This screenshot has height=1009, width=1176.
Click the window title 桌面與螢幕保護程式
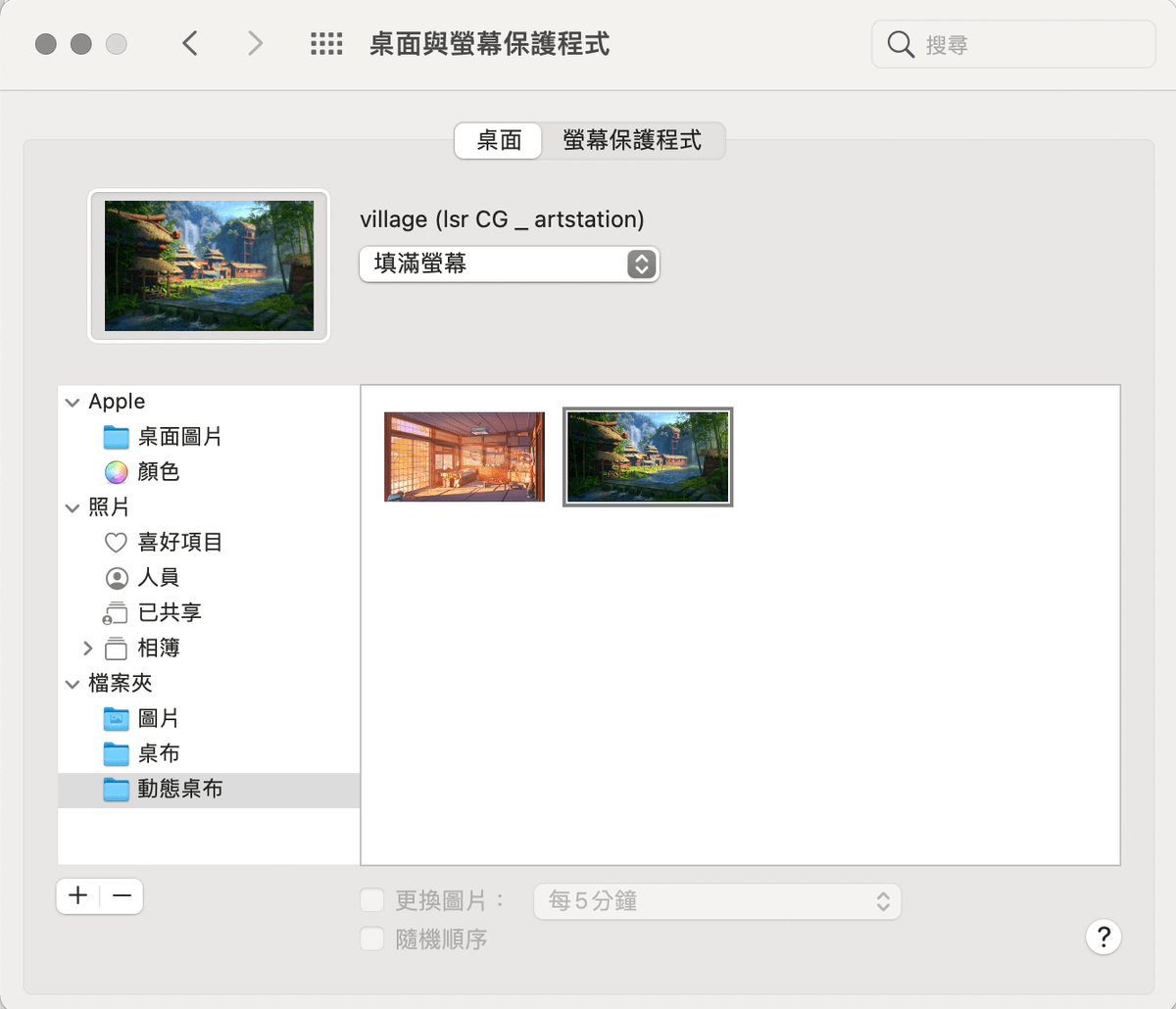489,44
